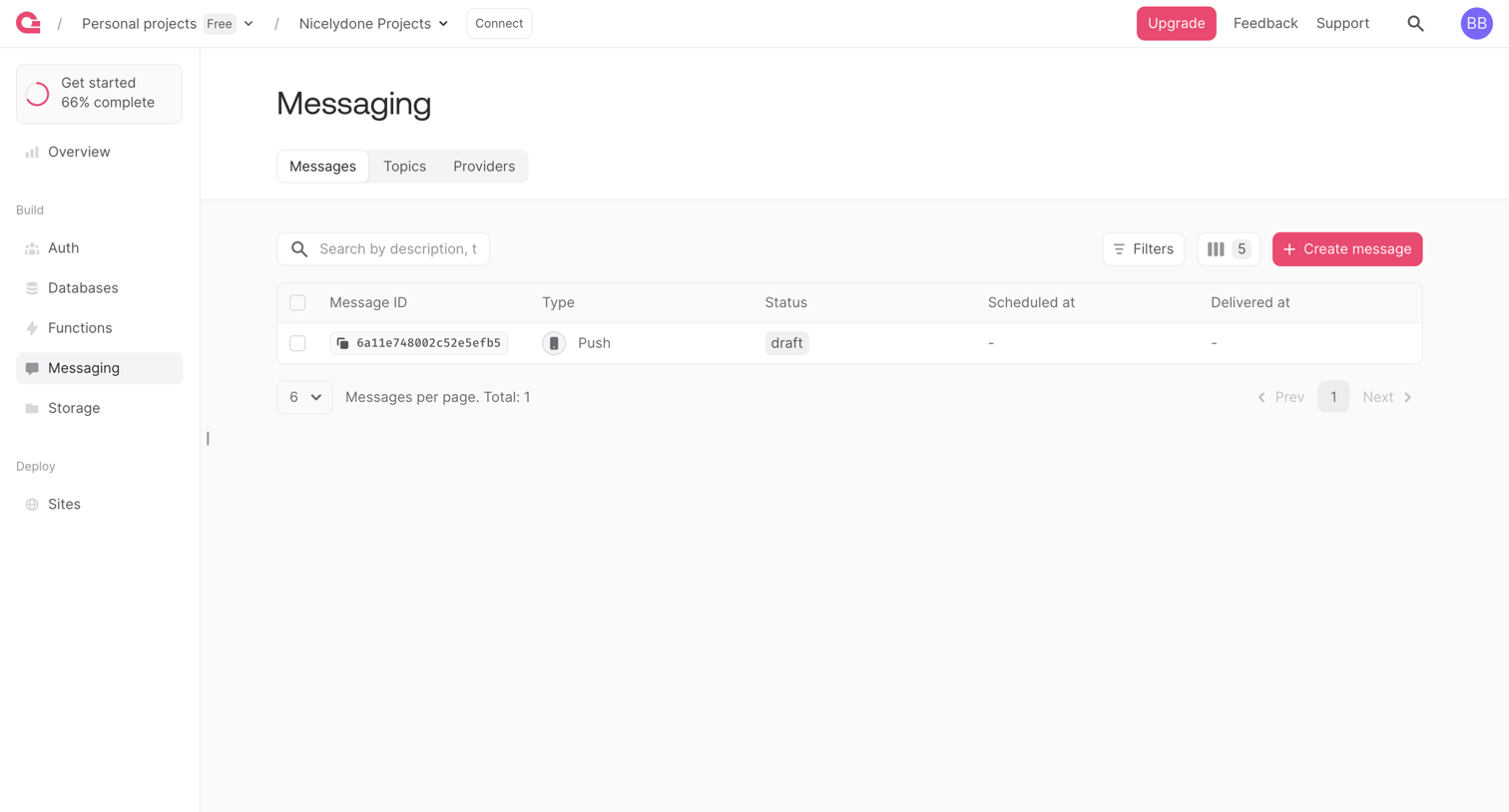Switch to the Topics tab

point(404,167)
